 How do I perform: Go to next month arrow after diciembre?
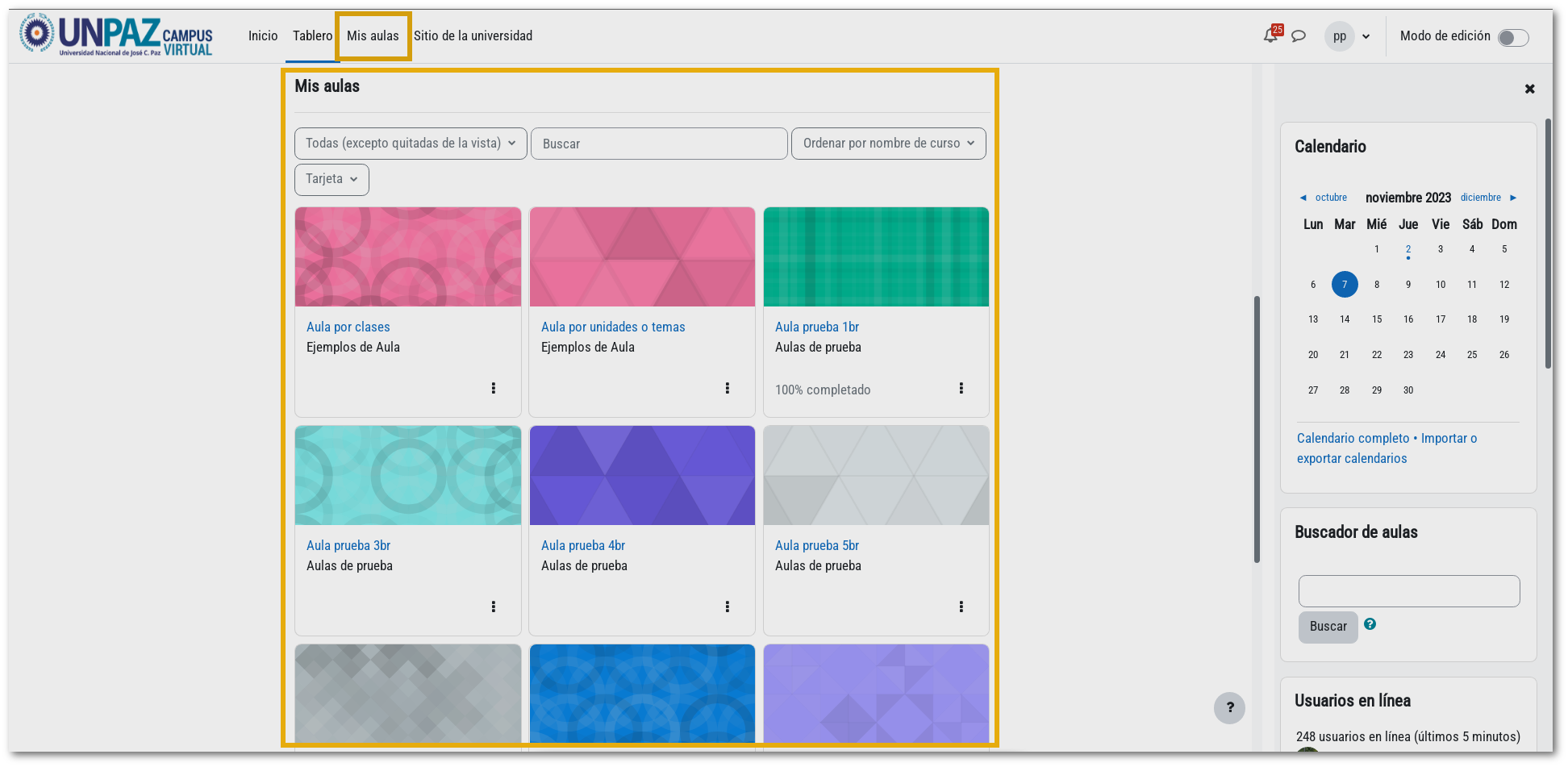[x=1513, y=198]
